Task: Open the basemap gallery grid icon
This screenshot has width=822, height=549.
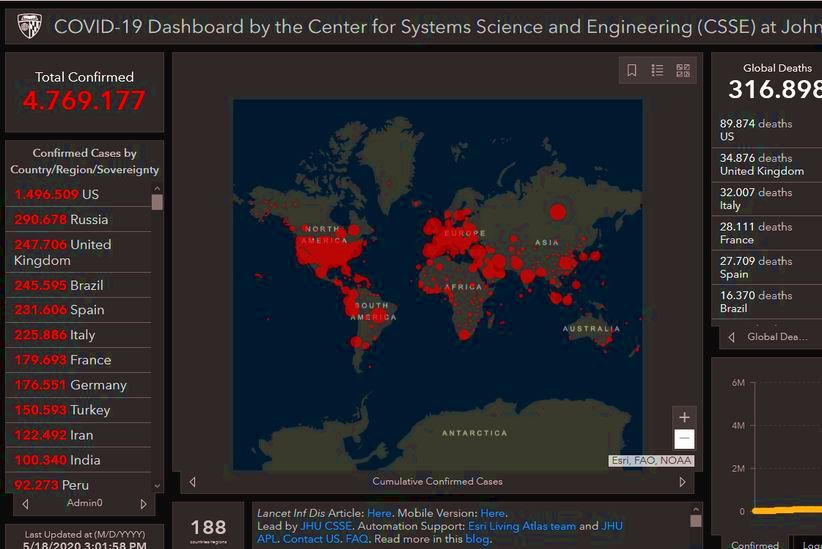Action: pos(683,70)
